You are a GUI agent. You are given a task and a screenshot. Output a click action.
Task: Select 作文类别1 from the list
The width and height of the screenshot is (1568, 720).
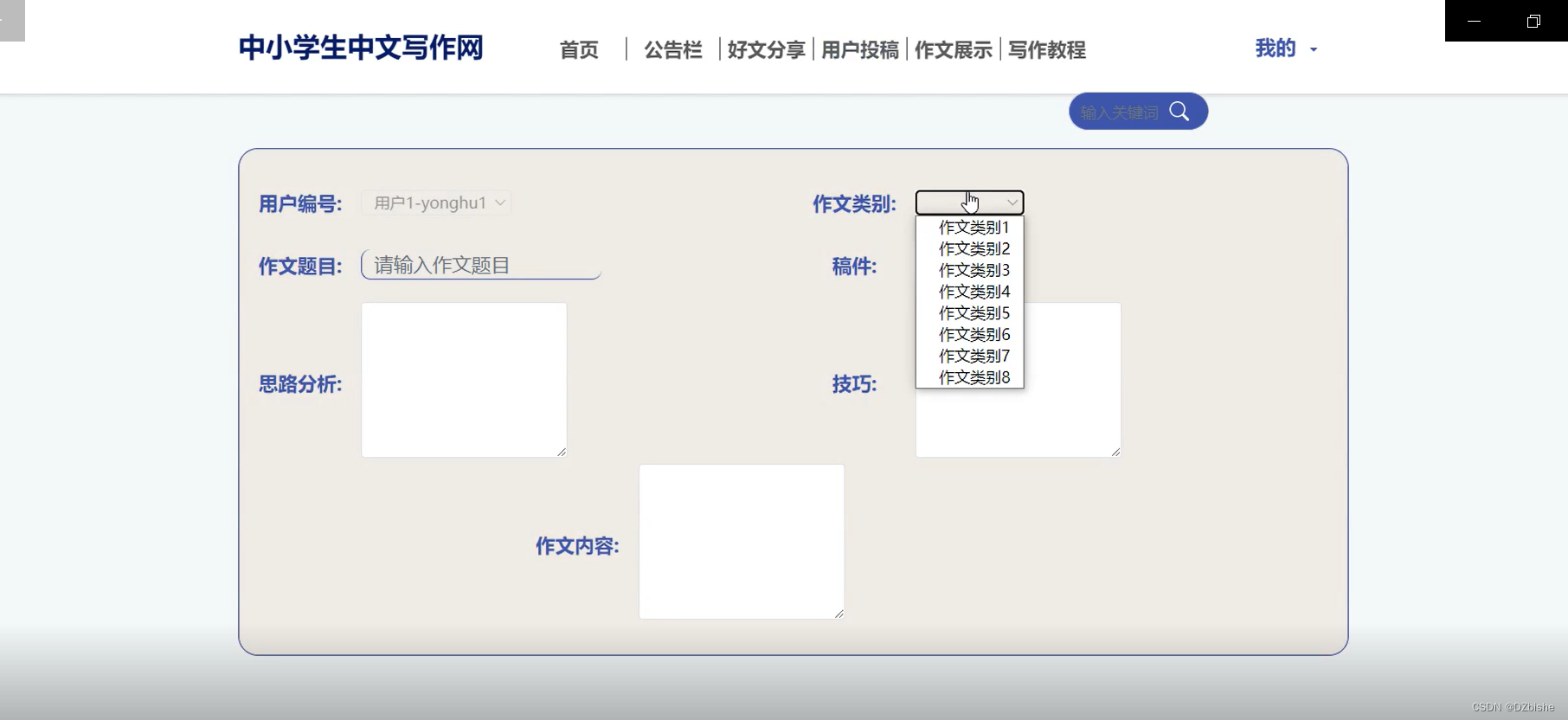[x=970, y=228]
